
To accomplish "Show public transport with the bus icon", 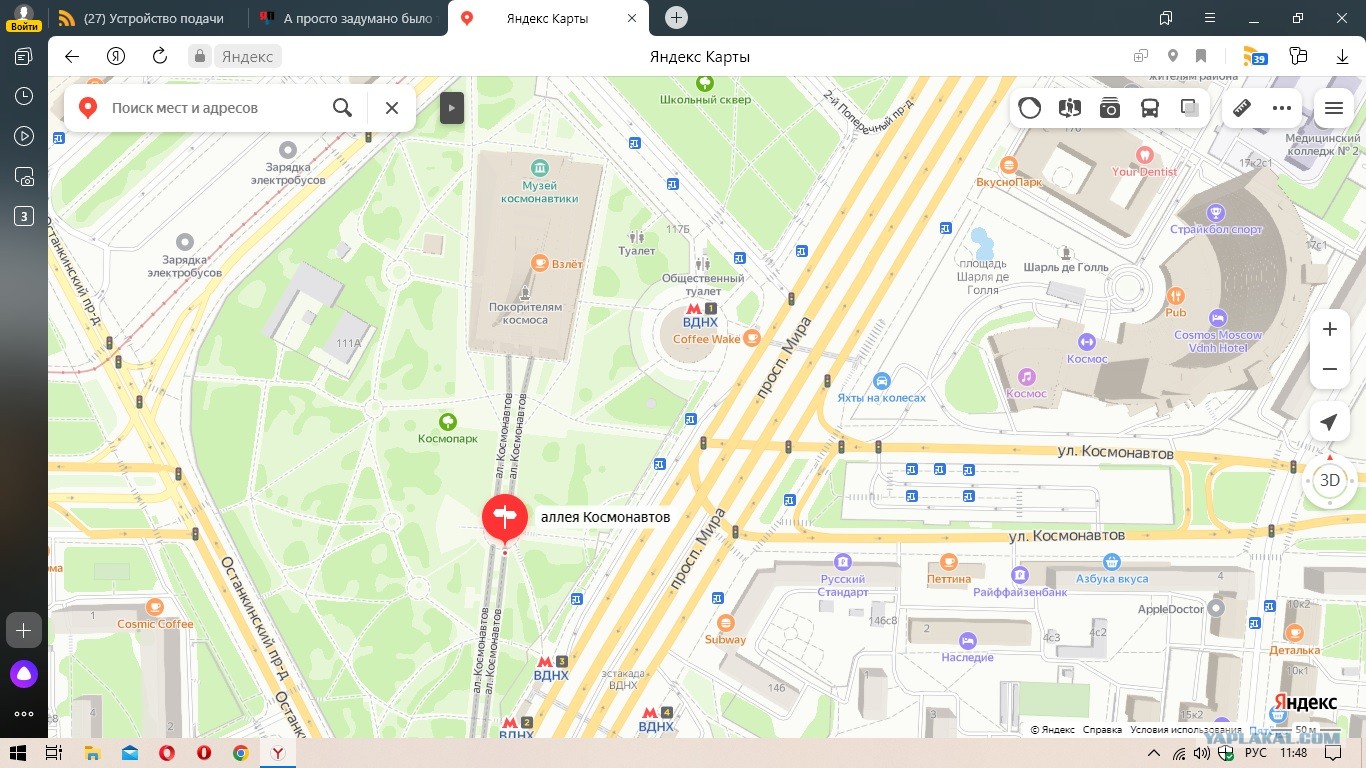I will 1150,108.
